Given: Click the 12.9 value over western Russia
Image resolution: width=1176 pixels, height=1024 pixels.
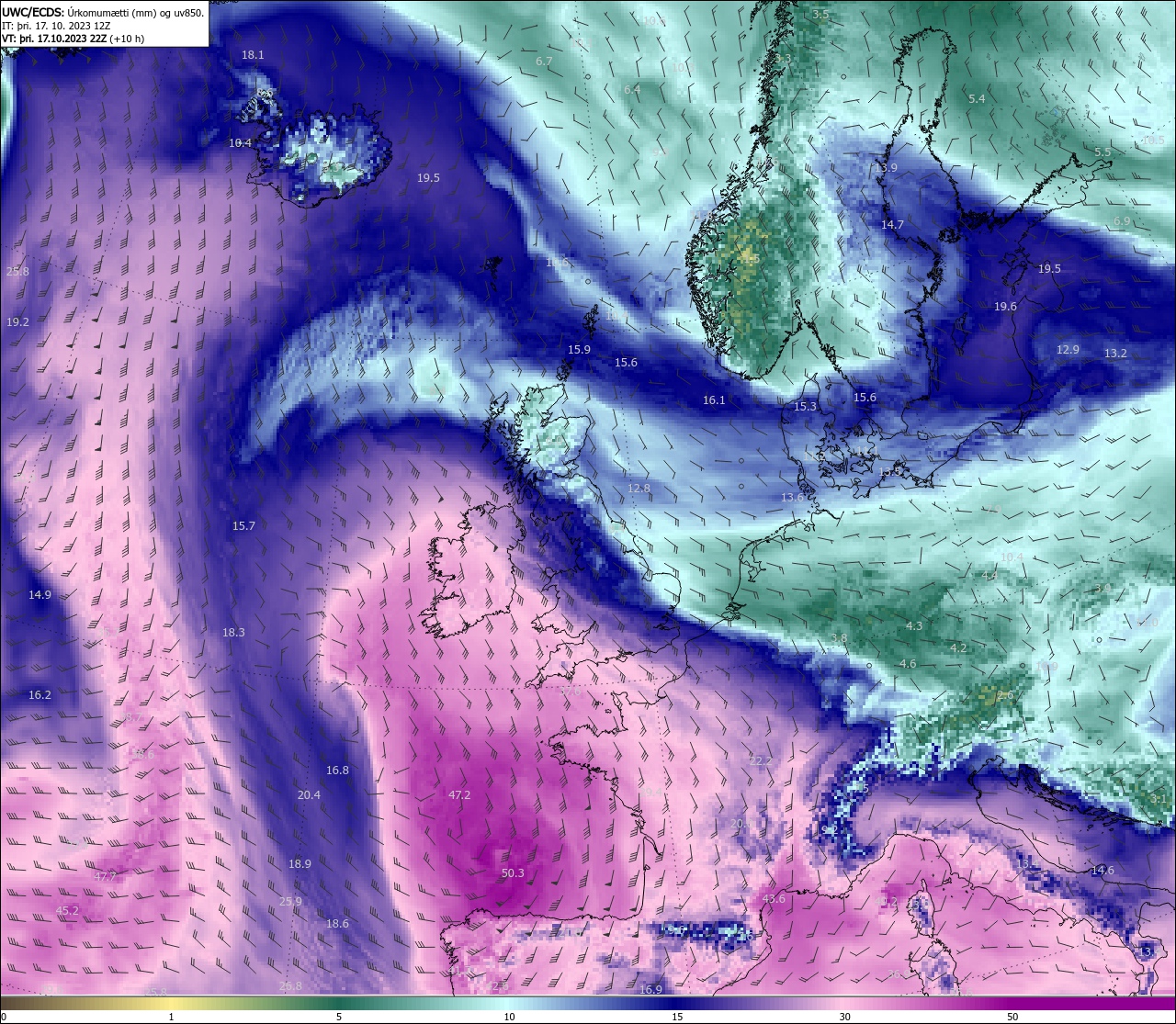Looking at the screenshot, I should (x=1068, y=350).
